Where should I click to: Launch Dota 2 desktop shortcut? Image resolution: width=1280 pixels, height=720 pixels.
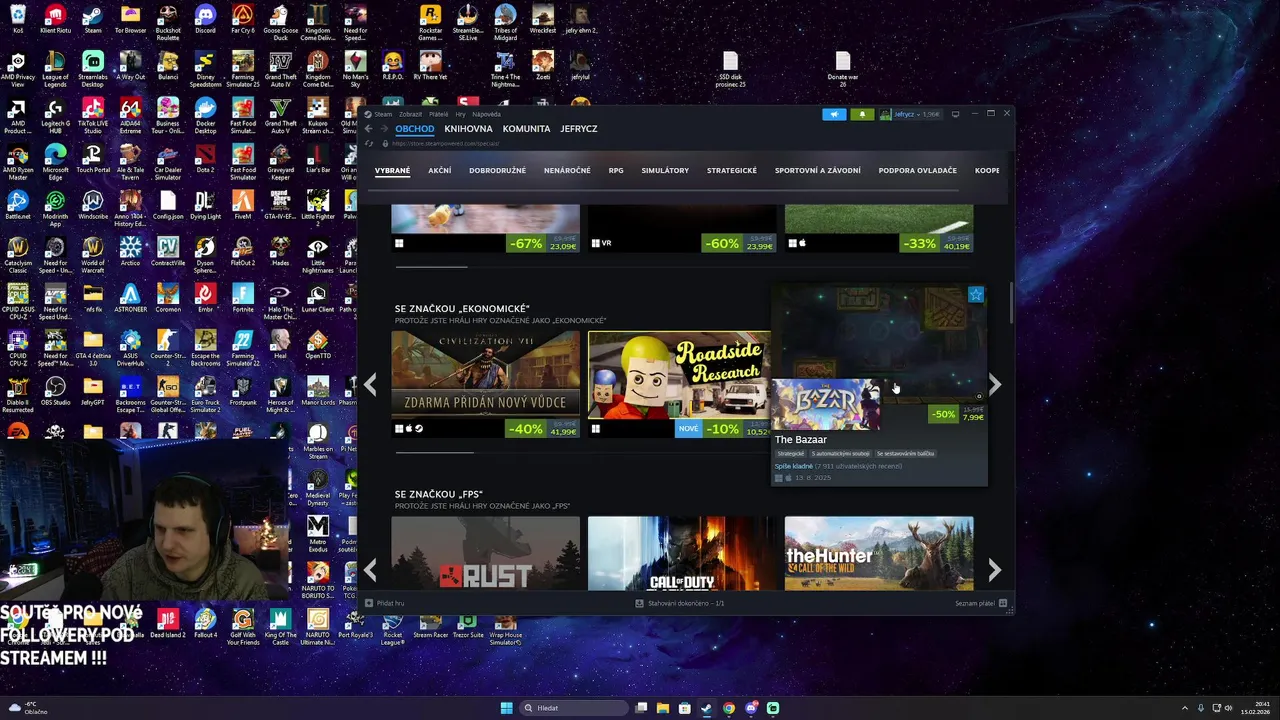(205, 158)
